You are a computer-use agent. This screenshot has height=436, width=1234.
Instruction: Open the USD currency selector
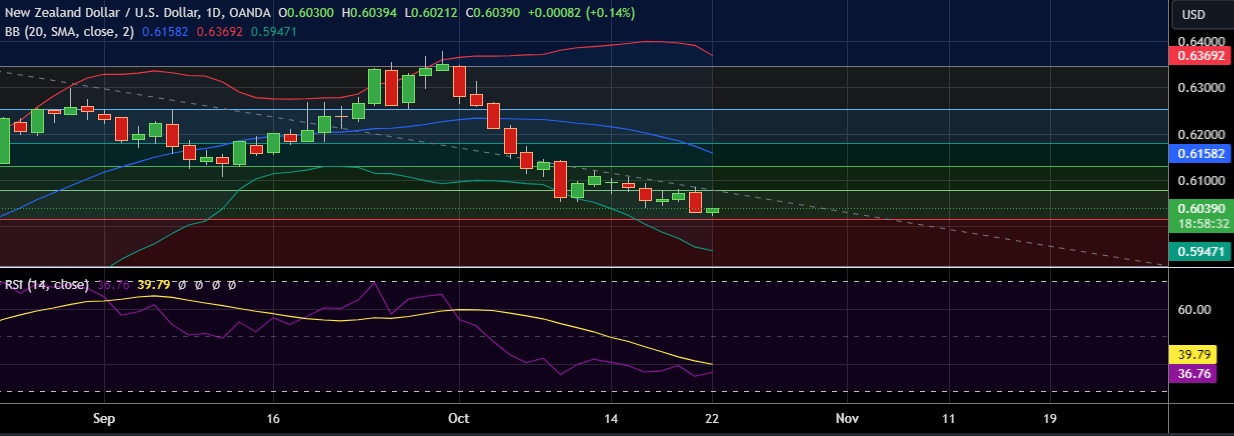1194,14
